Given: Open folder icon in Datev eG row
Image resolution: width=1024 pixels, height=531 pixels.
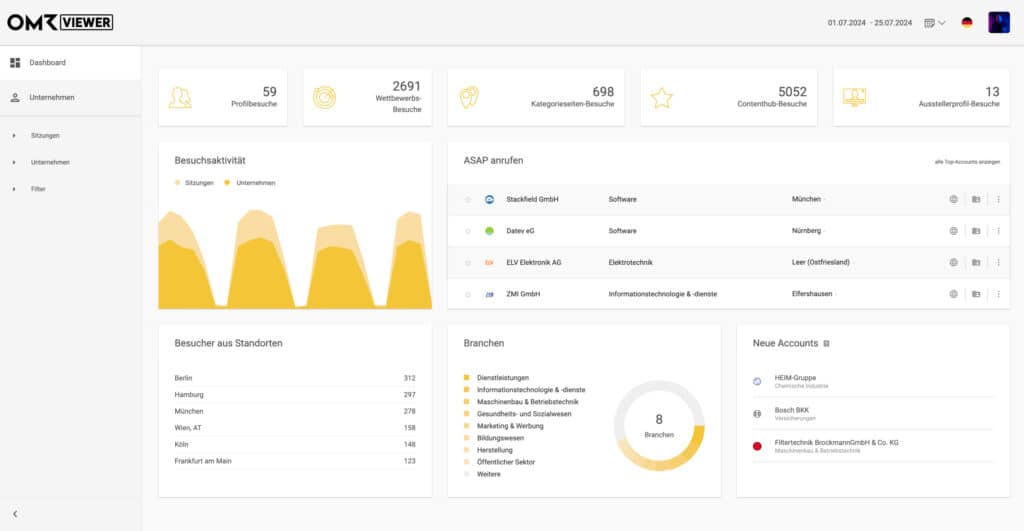Looking at the screenshot, I should pos(976,231).
